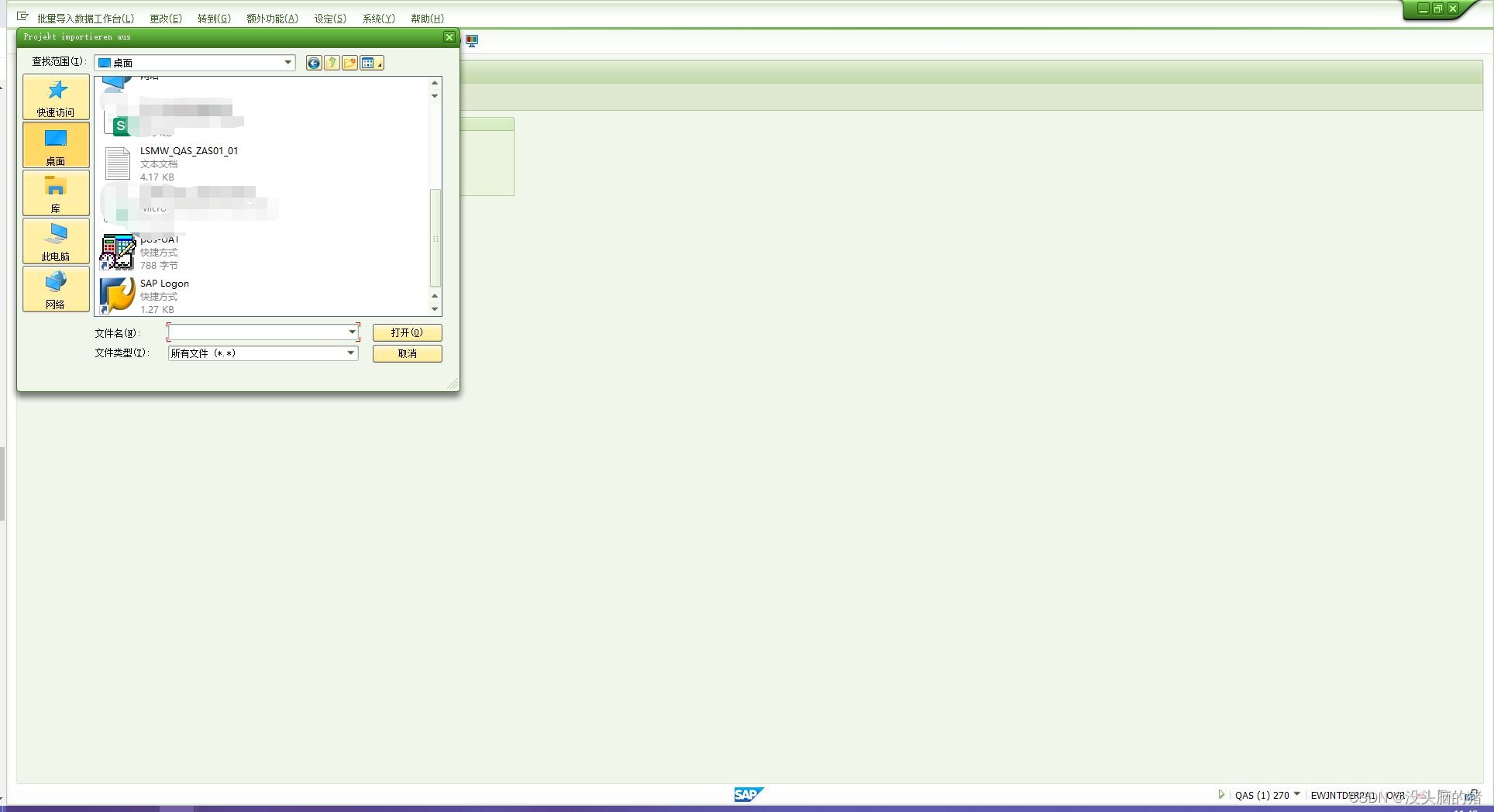Select the Desktop (桌面) sidebar location
The image size is (1494, 812).
56,146
